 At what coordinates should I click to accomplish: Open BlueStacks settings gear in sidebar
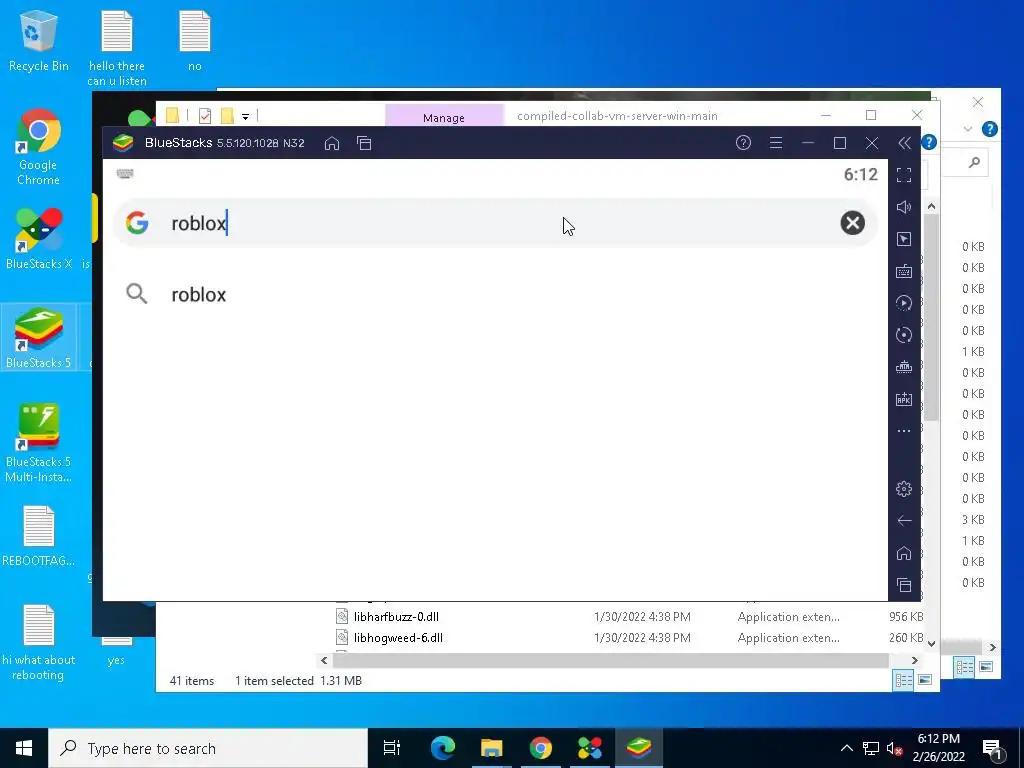pyautogui.click(x=904, y=488)
